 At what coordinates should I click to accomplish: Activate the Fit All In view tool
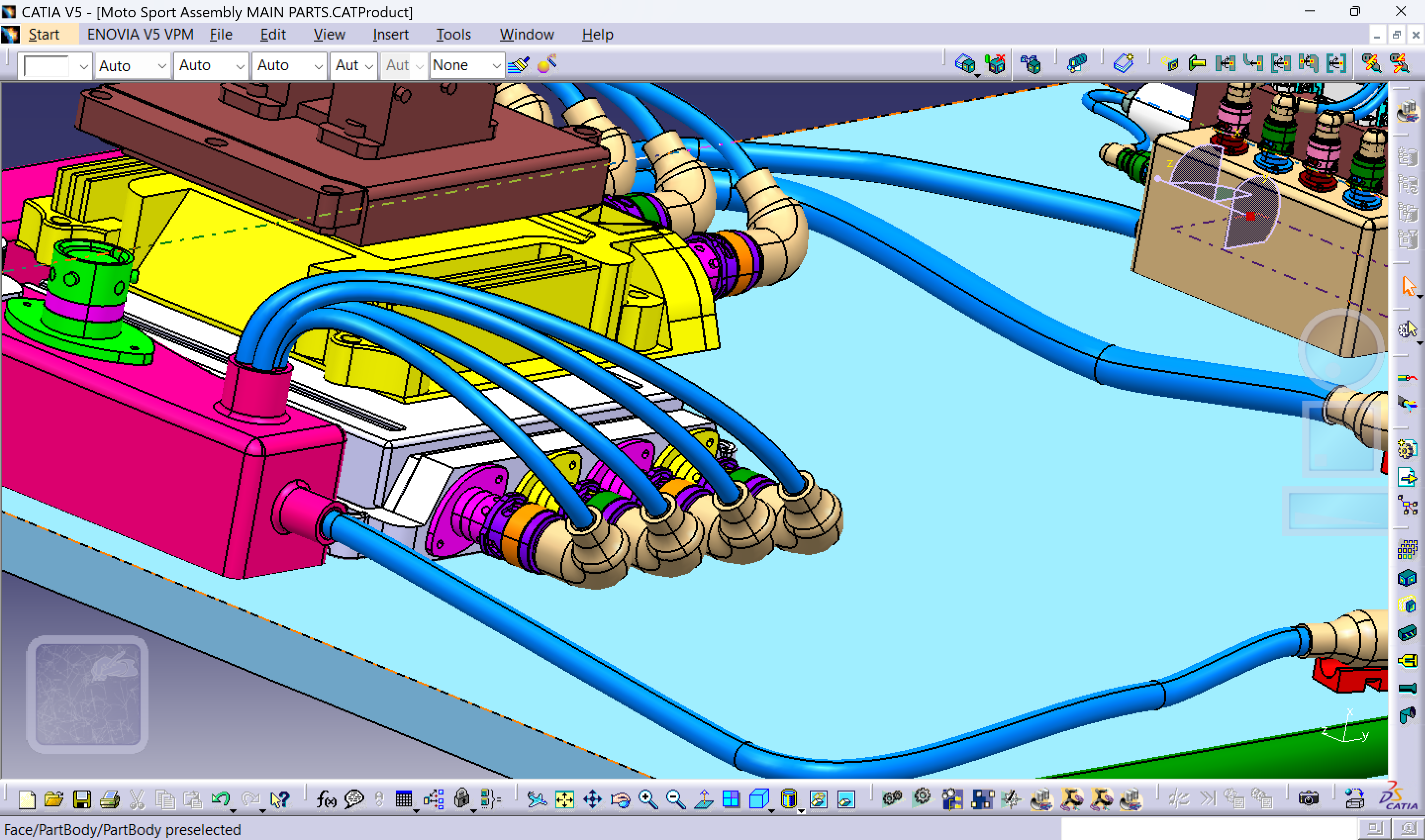(x=564, y=800)
